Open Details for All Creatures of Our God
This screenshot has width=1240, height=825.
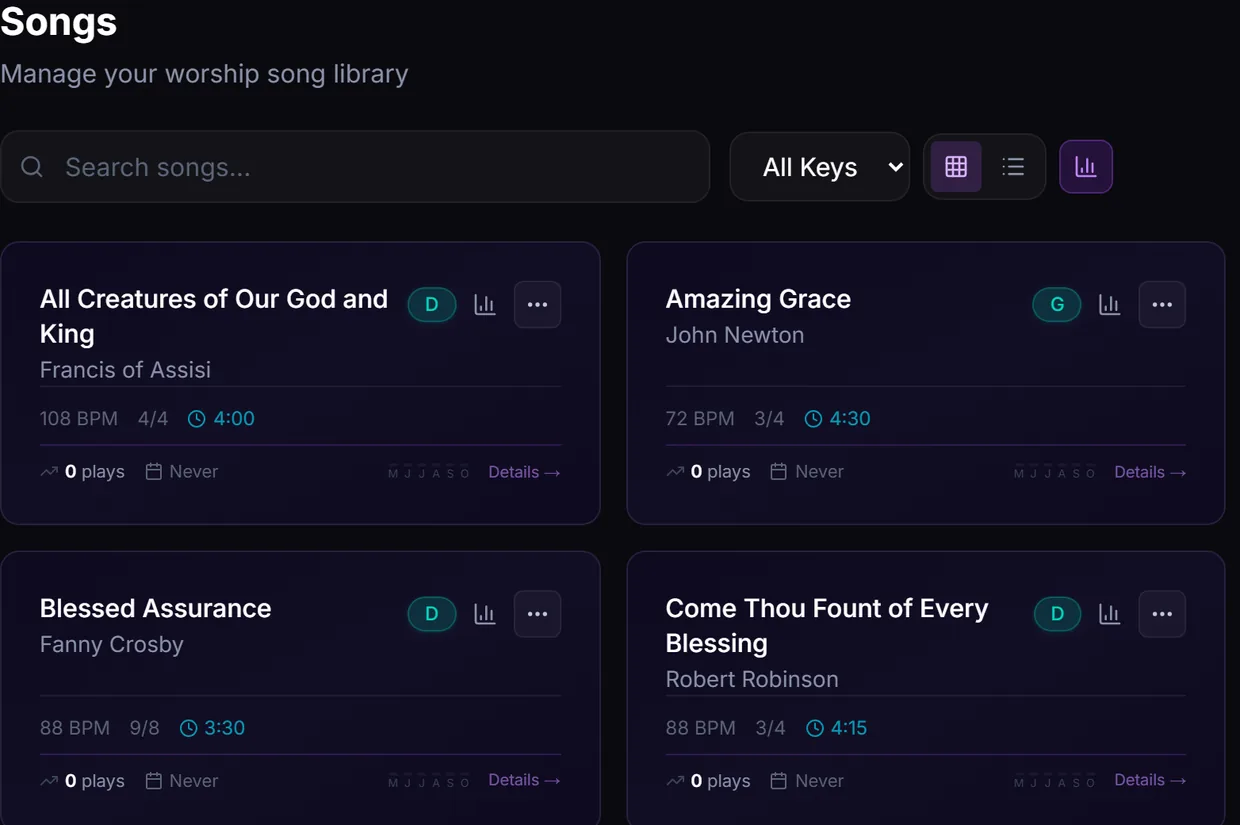click(x=524, y=472)
